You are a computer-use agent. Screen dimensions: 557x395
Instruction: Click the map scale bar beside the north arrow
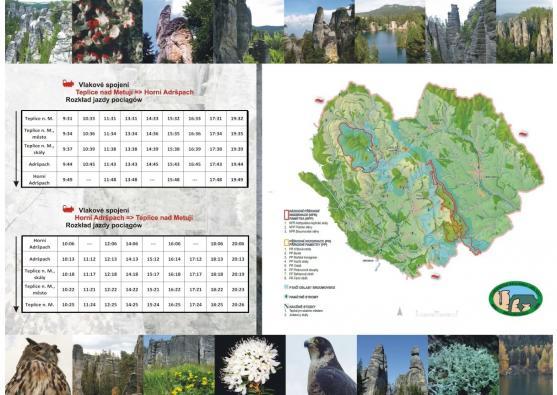pos(437,314)
